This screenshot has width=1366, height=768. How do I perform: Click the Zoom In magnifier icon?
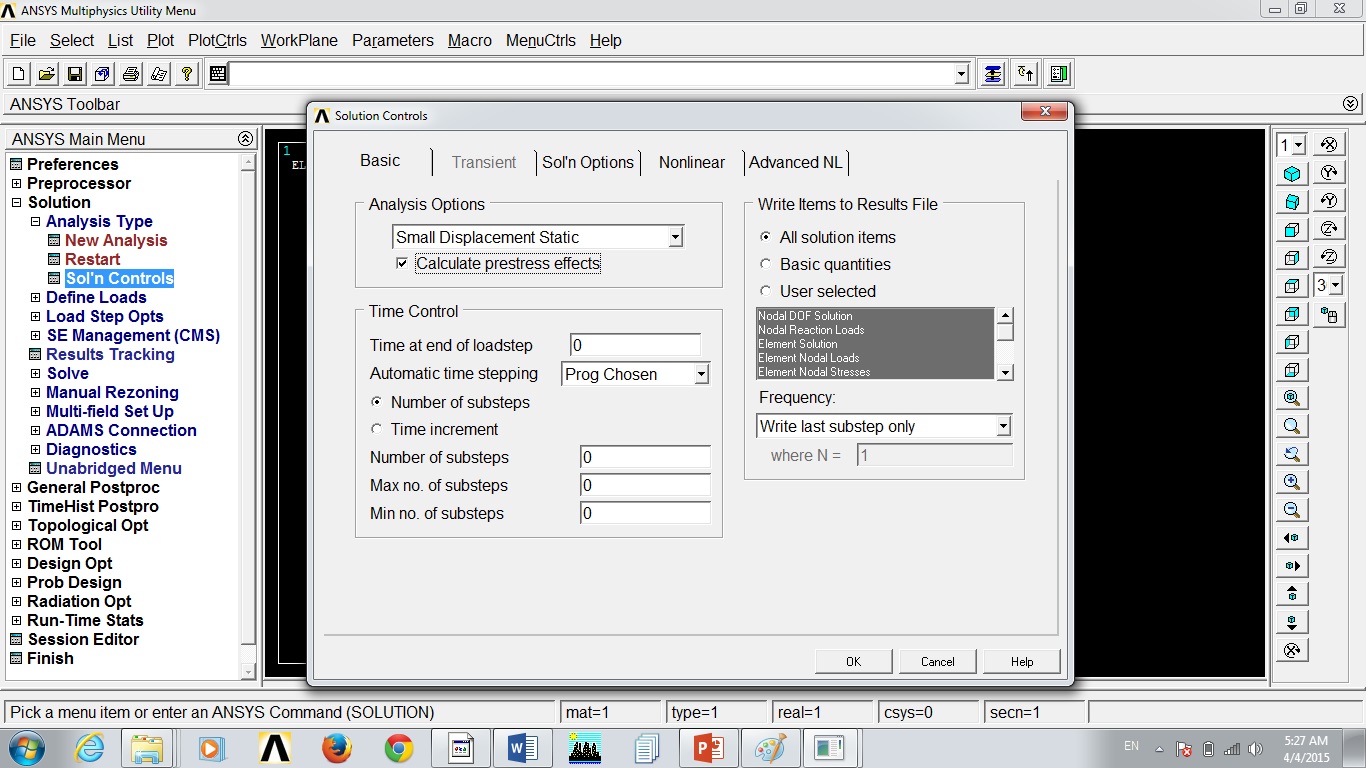pos(1292,482)
